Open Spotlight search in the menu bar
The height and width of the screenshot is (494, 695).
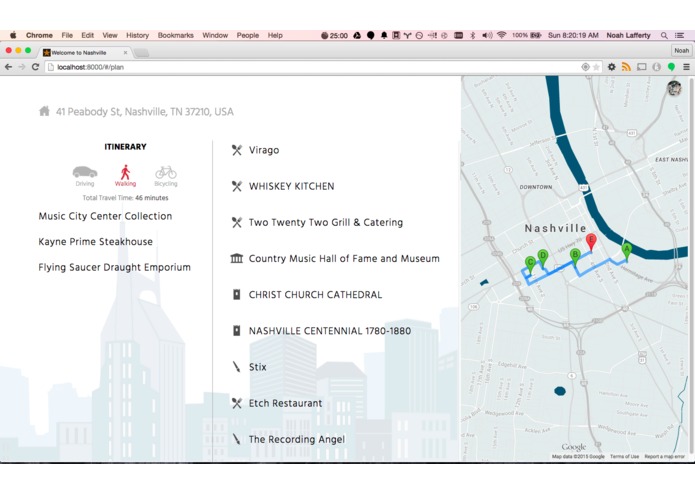tap(664, 35)
